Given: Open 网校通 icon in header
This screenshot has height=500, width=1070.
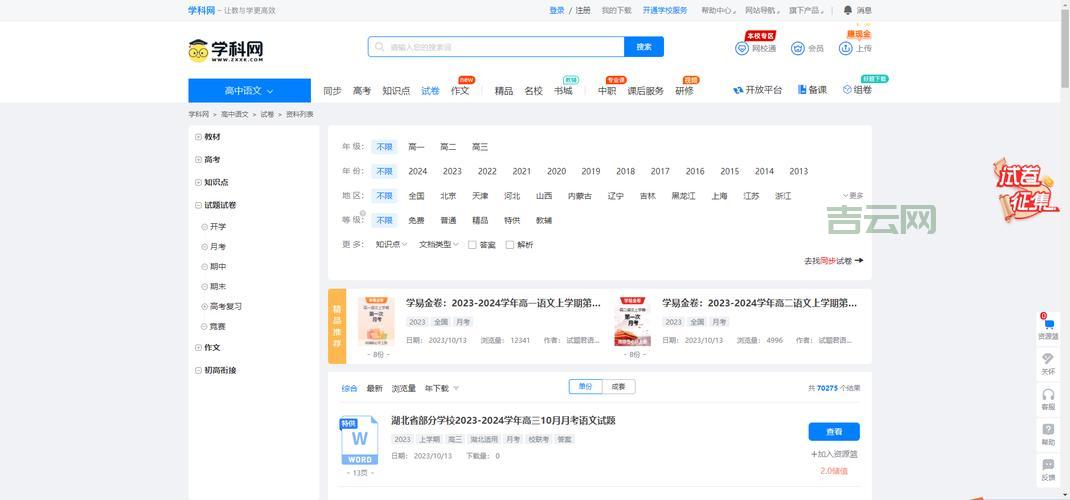Looking at the screenshot, I should pos(742,48).
